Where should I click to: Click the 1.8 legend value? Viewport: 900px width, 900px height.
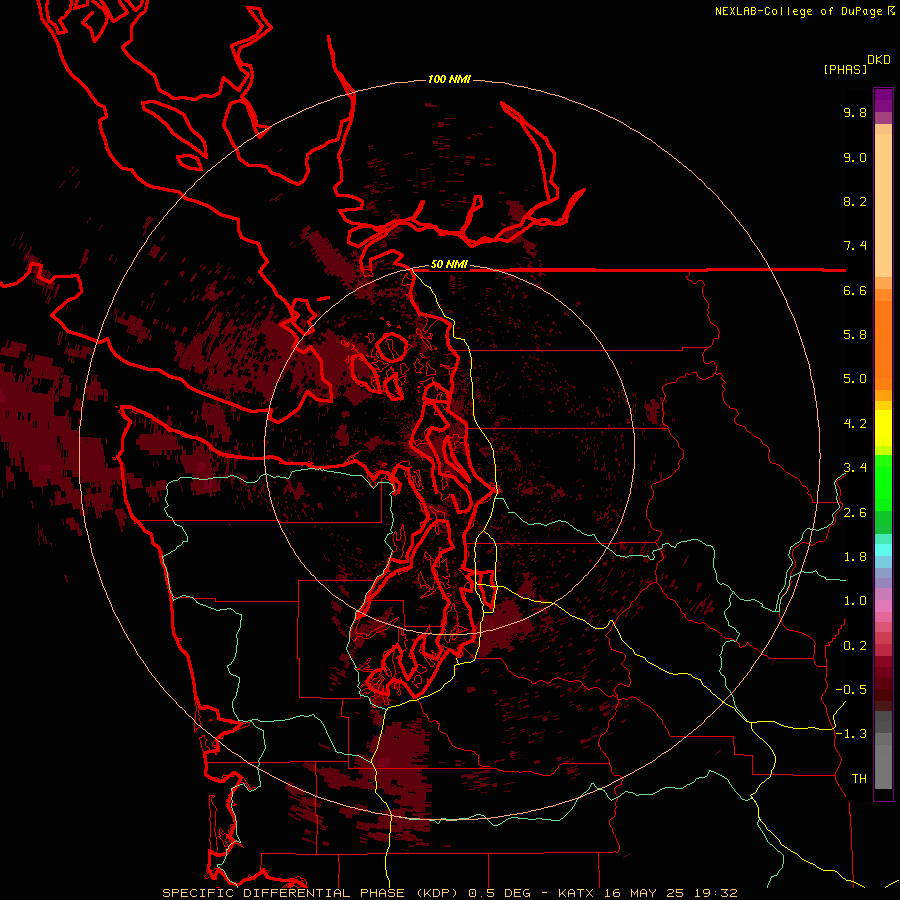pyautogui.click(x=855, y=557)
